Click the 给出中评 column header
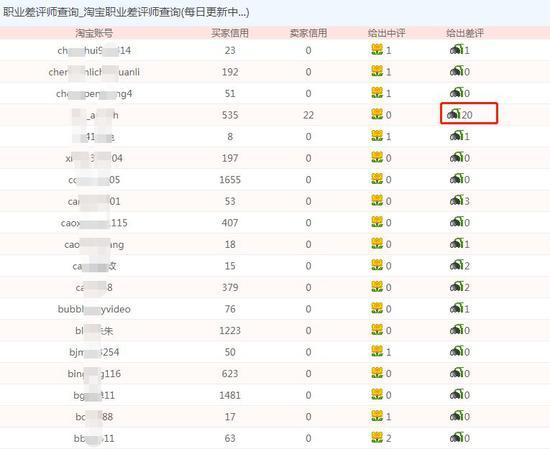Image resolution: width=550 pixels, height=449 pixels. point(387,33)
